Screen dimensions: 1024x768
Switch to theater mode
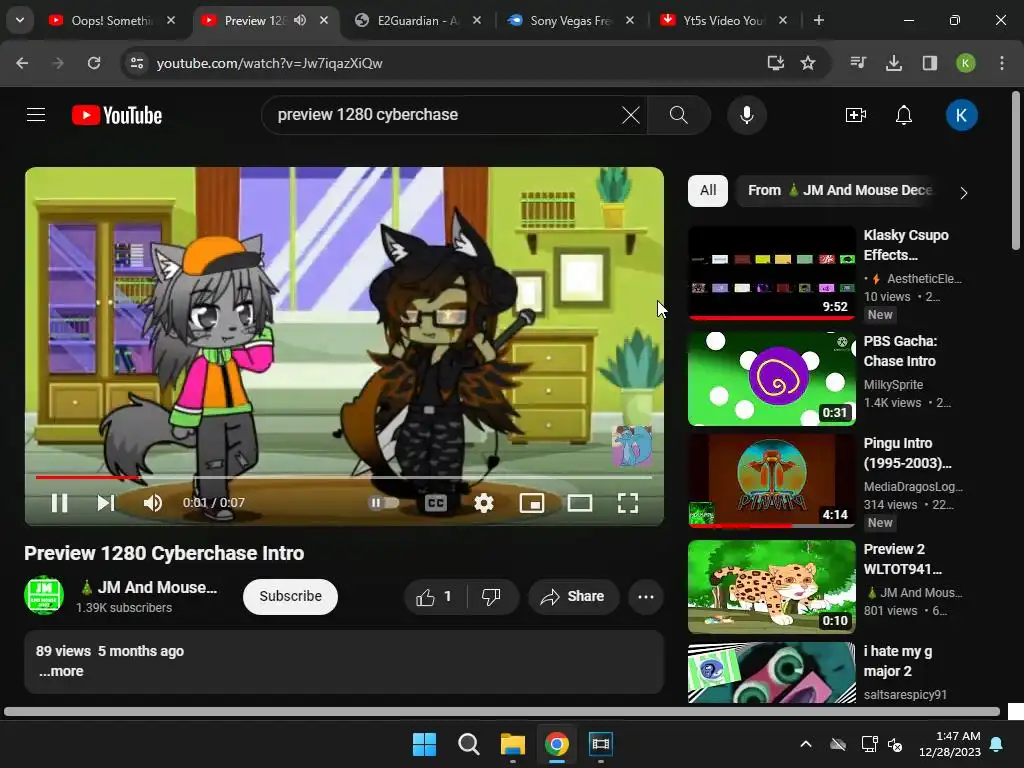(x=580, y=503)
